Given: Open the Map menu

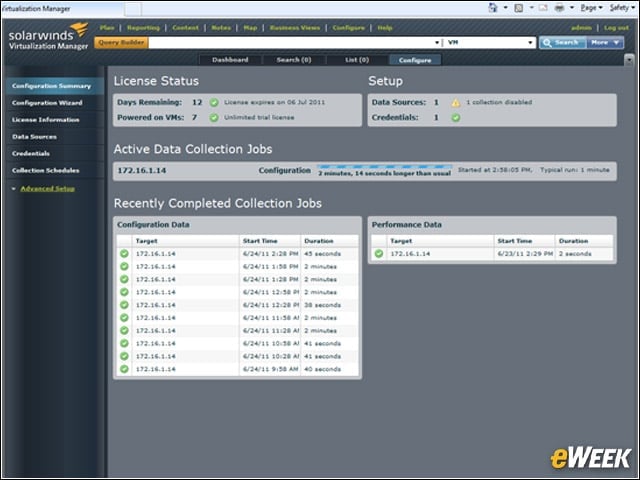Looking at the screenshot, I should (250, 28).
